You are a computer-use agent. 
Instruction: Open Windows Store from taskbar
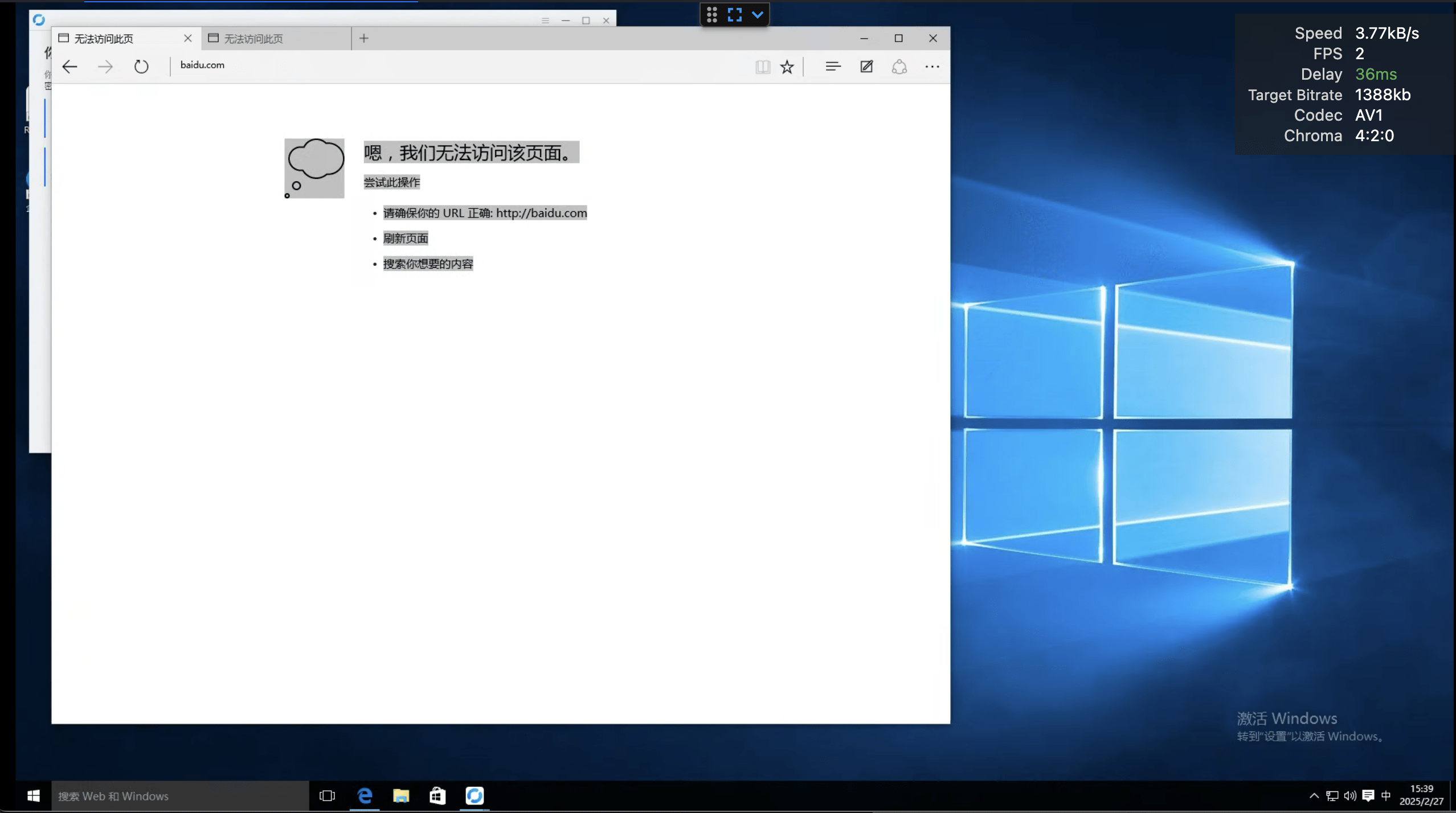click(437, 795)
